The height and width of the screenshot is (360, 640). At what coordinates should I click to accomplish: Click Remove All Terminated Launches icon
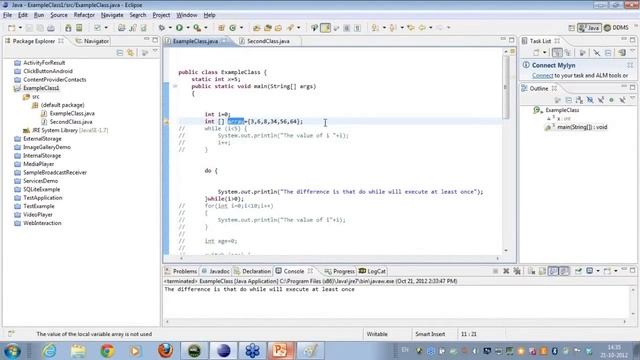pos(517,271)
